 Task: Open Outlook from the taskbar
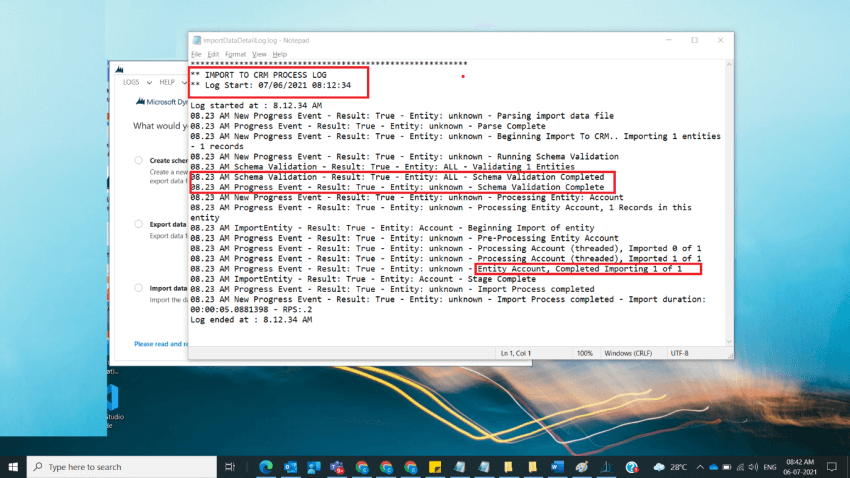290,467
